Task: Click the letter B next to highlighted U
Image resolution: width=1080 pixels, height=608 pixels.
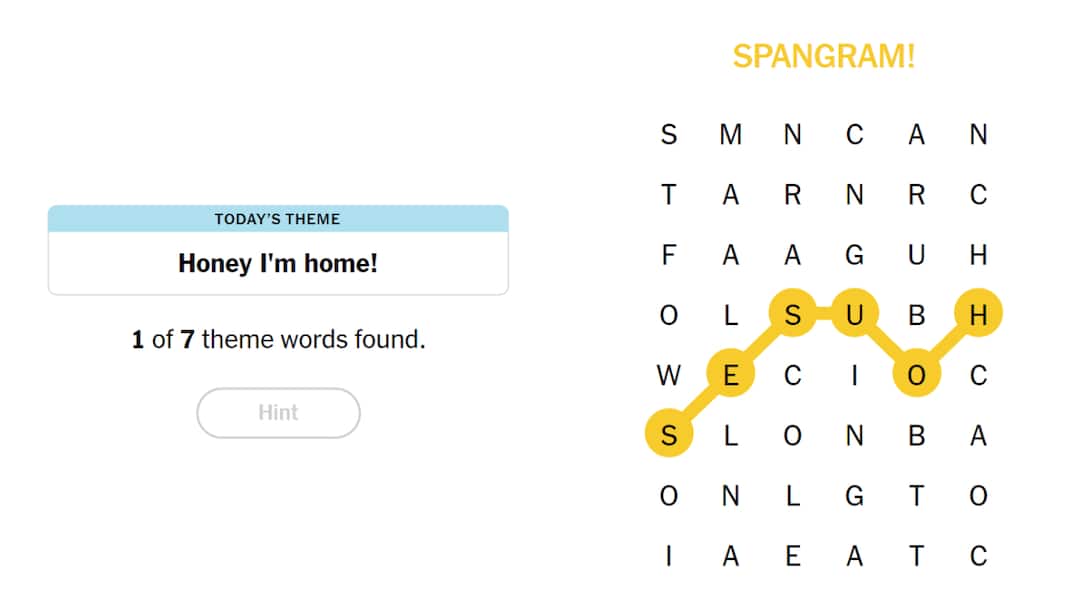Action: click(917, 314)
